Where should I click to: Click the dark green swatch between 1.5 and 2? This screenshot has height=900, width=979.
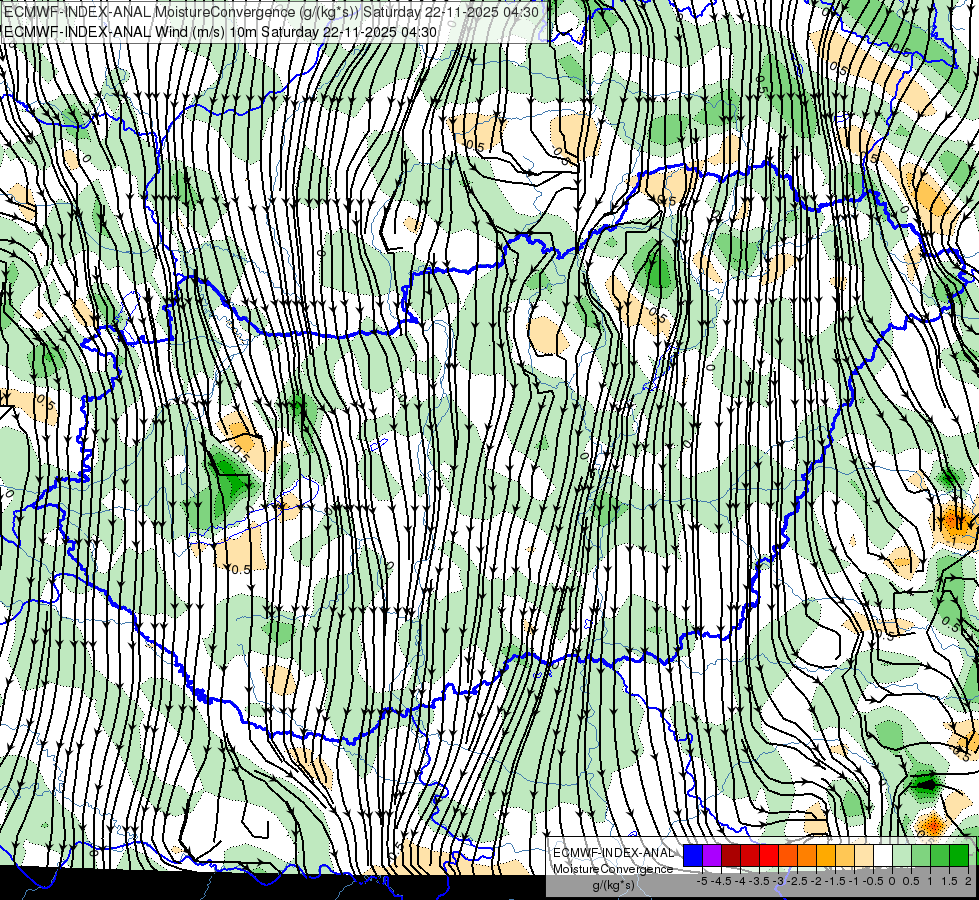coord(959,855)
